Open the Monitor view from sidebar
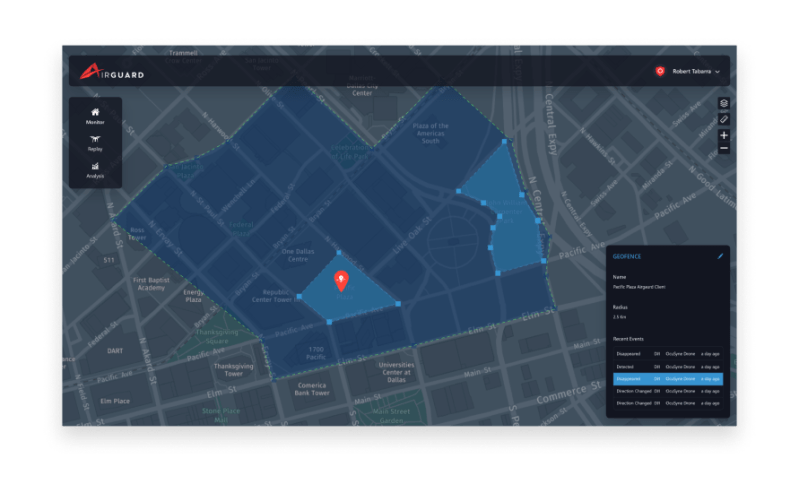799x493 pixels. tap(95, 116)
